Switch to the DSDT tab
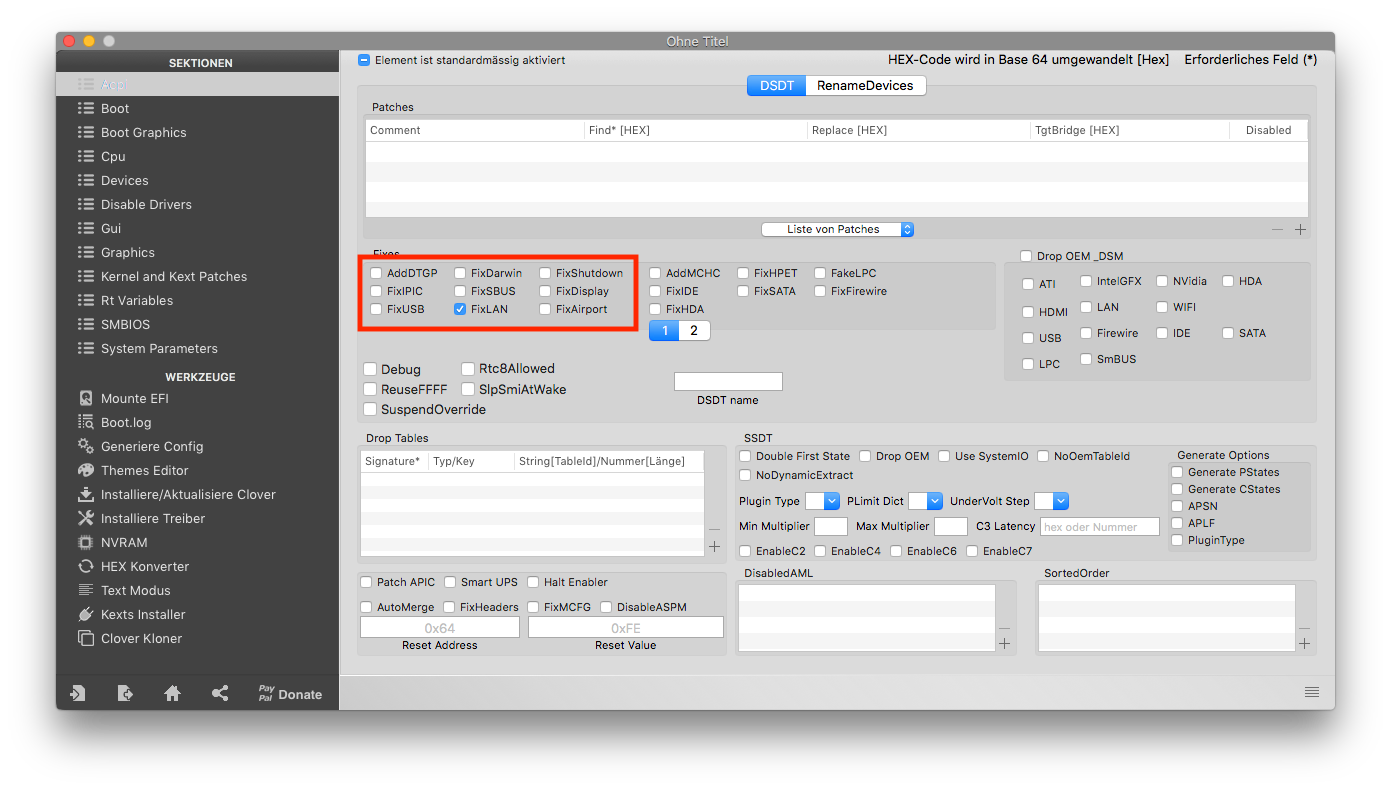 point(777,85)
